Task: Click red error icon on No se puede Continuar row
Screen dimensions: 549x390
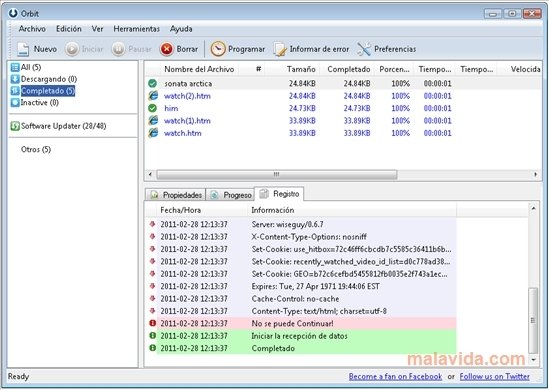Action: click(x=153, y=323)
